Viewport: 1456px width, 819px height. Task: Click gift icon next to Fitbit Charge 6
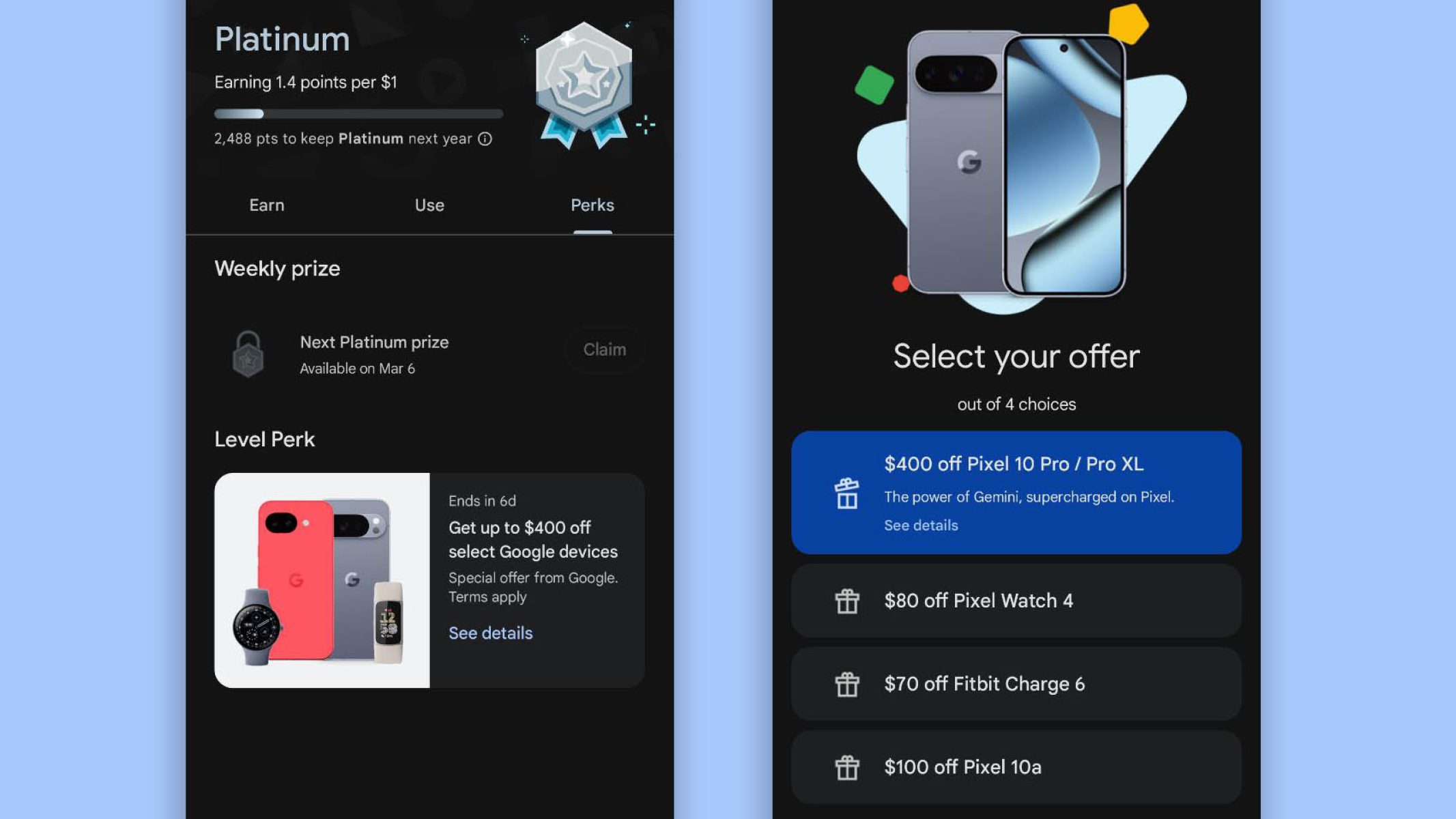[x=846, y=685]
